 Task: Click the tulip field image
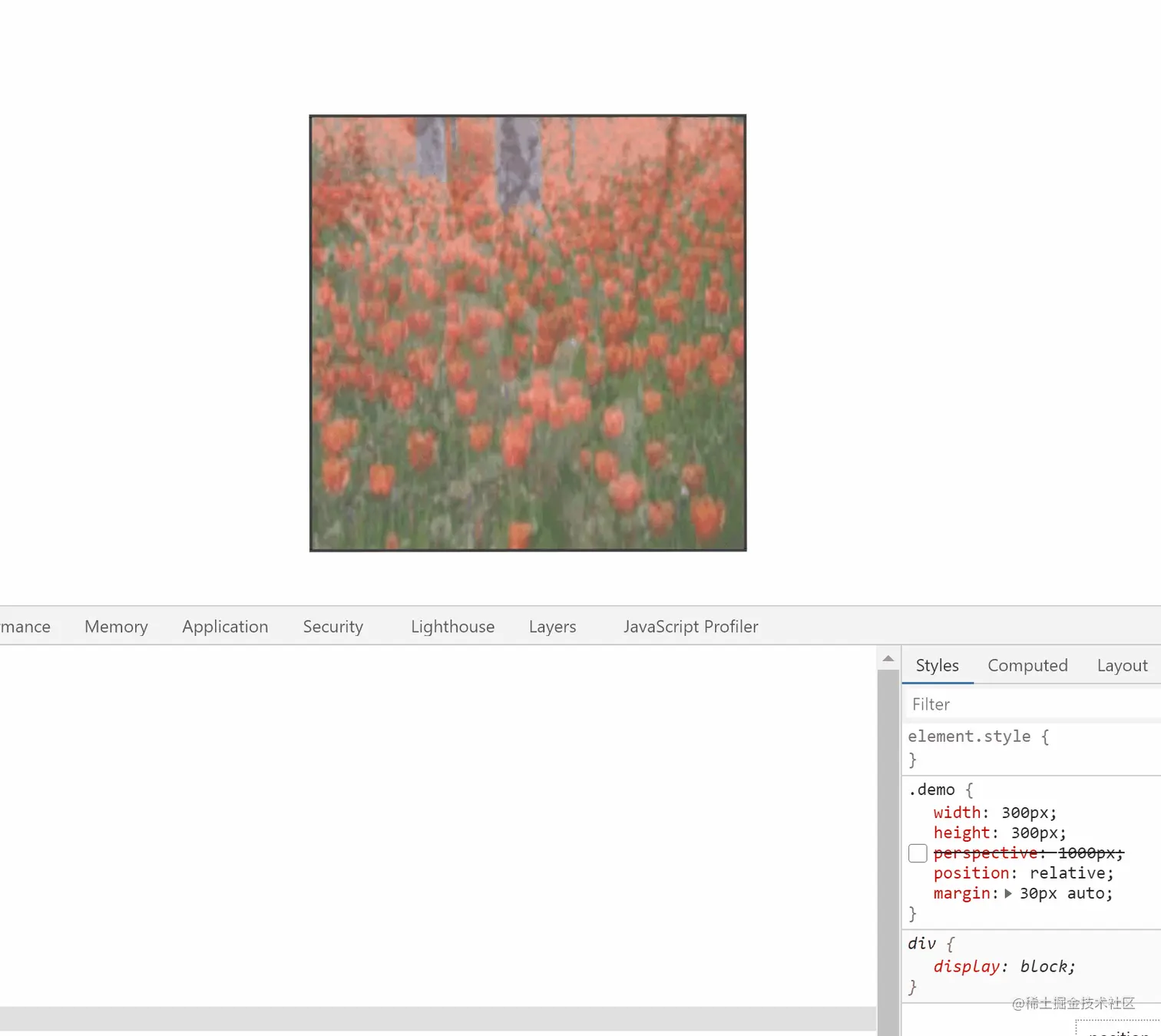[528, 333]
